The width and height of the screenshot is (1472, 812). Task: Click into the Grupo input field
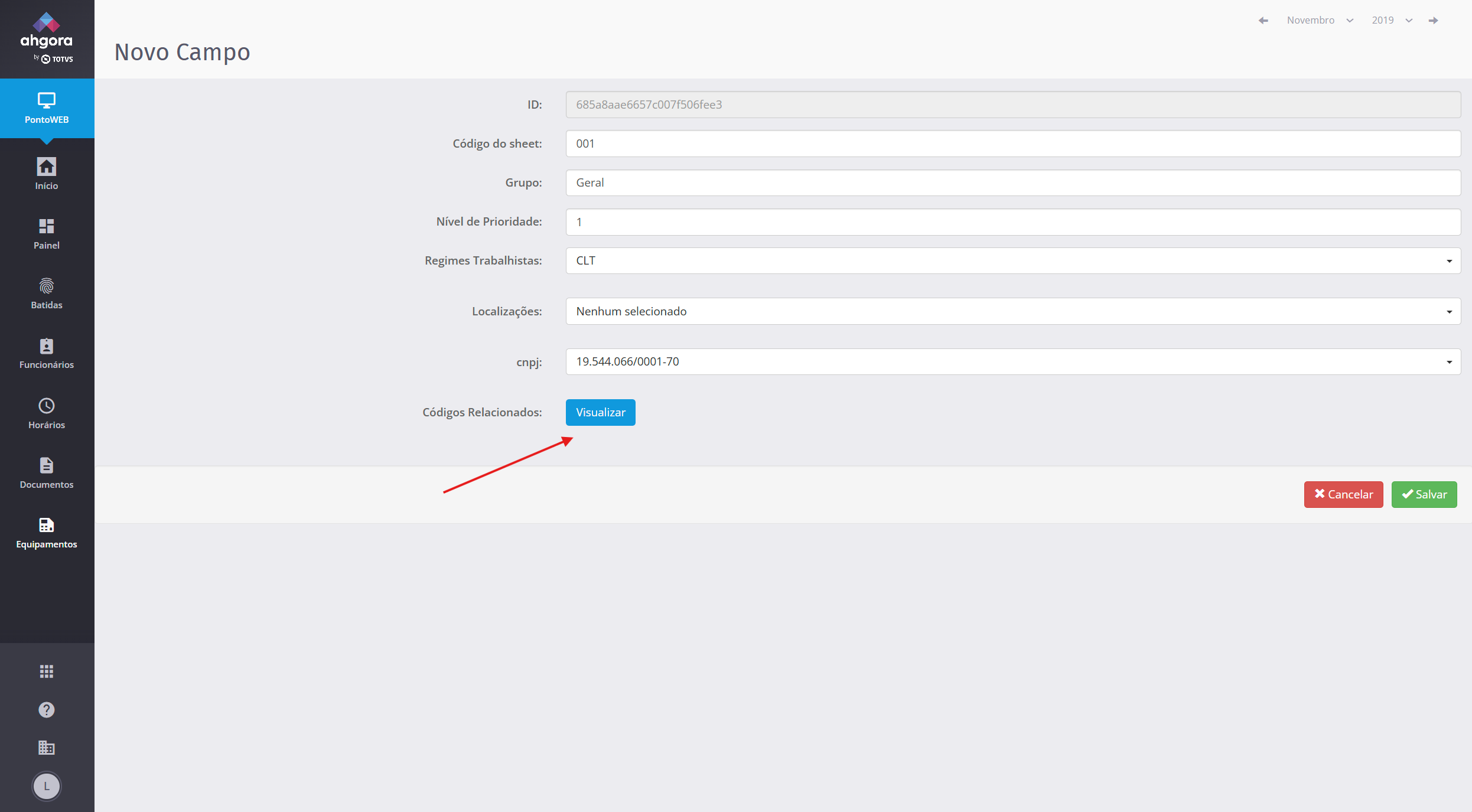tap(1012, 182)
